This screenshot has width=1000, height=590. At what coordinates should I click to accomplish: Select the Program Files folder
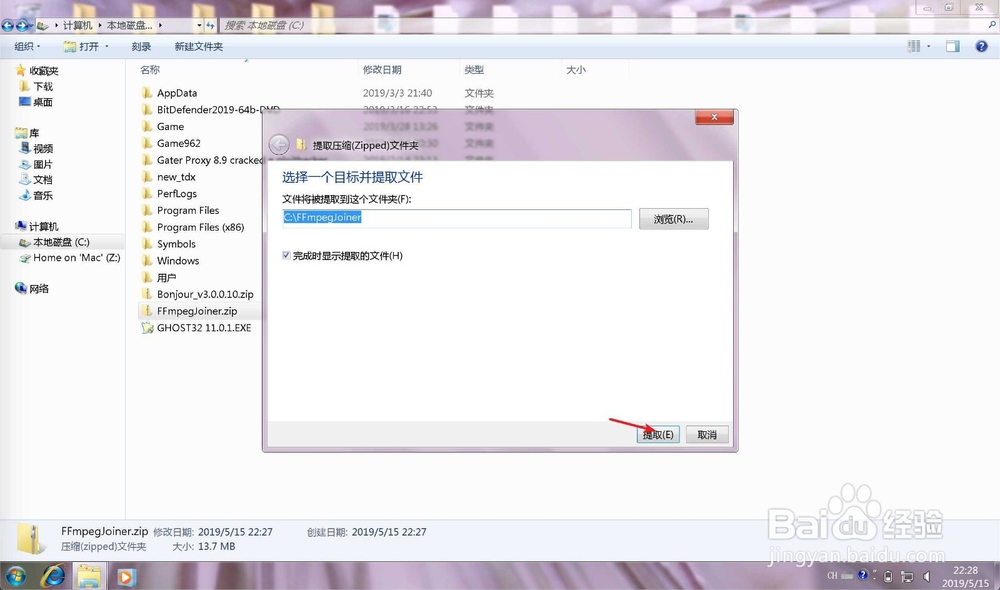coord(188,210)
